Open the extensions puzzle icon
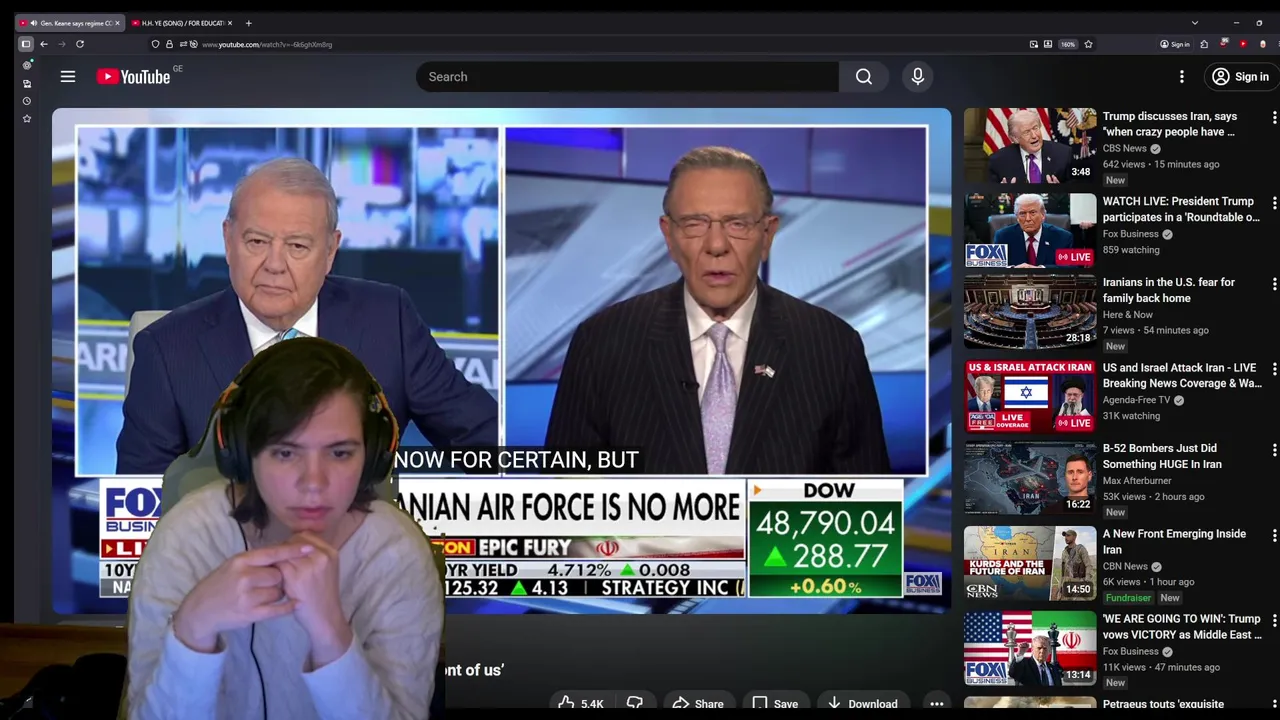Screen dimensions: 1280x720 point(1204,44)
